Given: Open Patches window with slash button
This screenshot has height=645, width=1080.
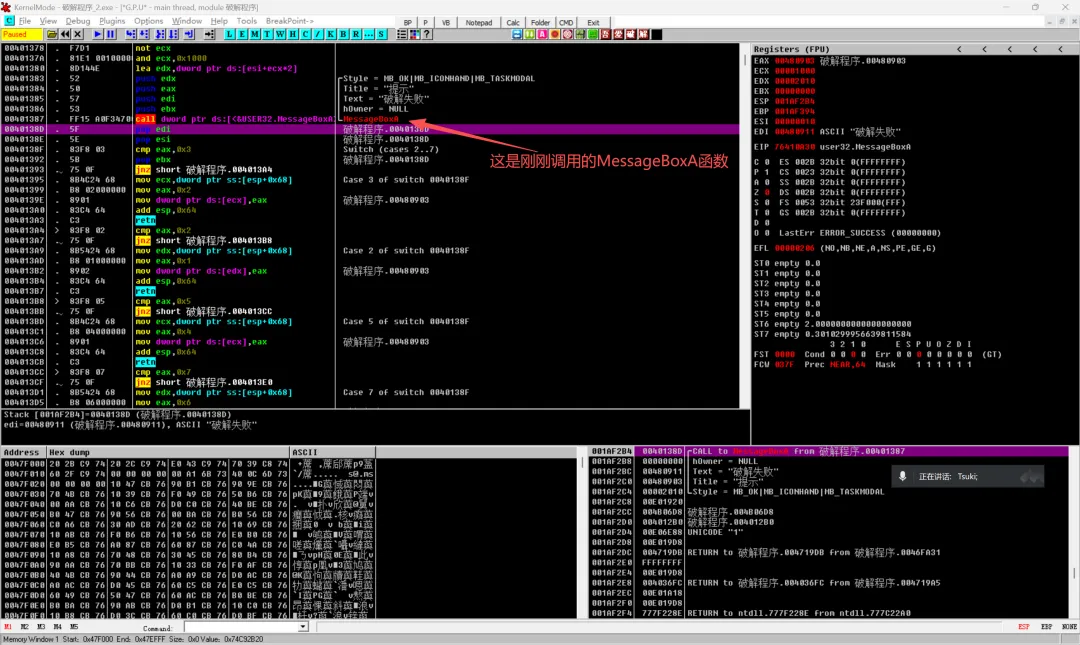Looking at the screenshot, I should (318, 34).
